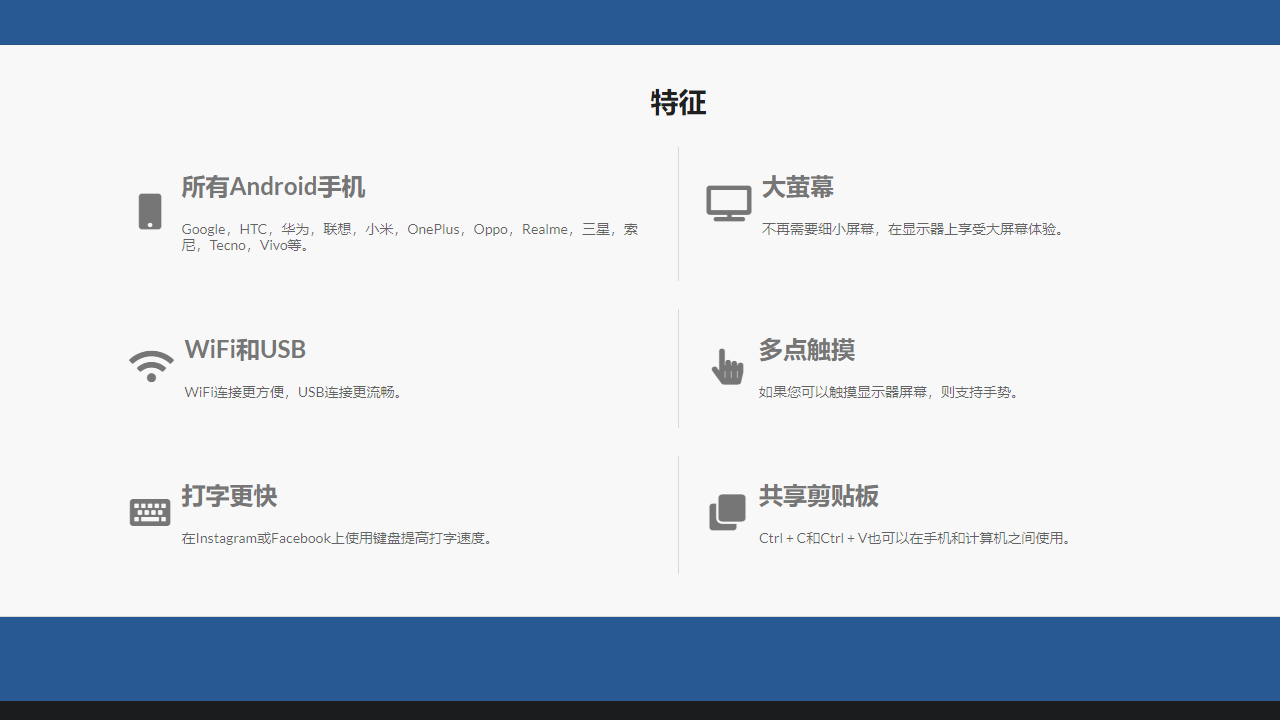Click the text mentioning OnePlus in the device list

pyautogui.click(x=433, y=229)
